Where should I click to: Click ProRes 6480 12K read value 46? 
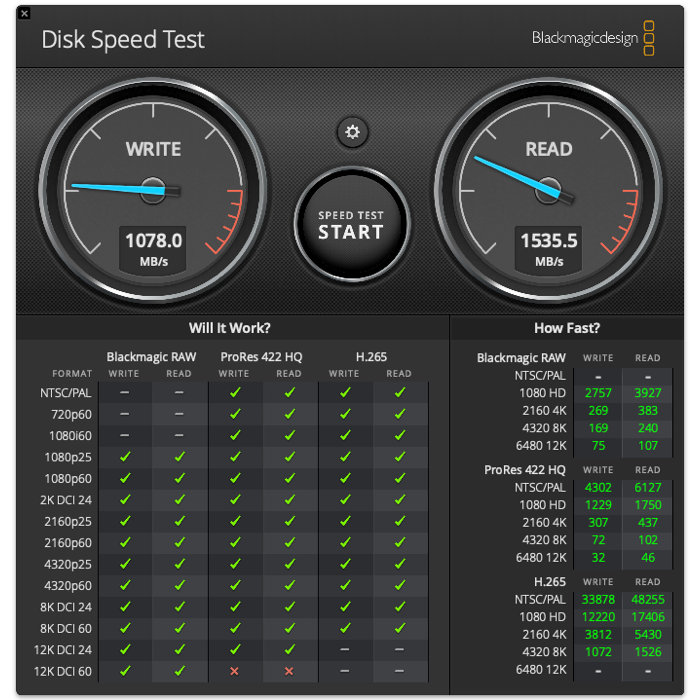[648, 558]
